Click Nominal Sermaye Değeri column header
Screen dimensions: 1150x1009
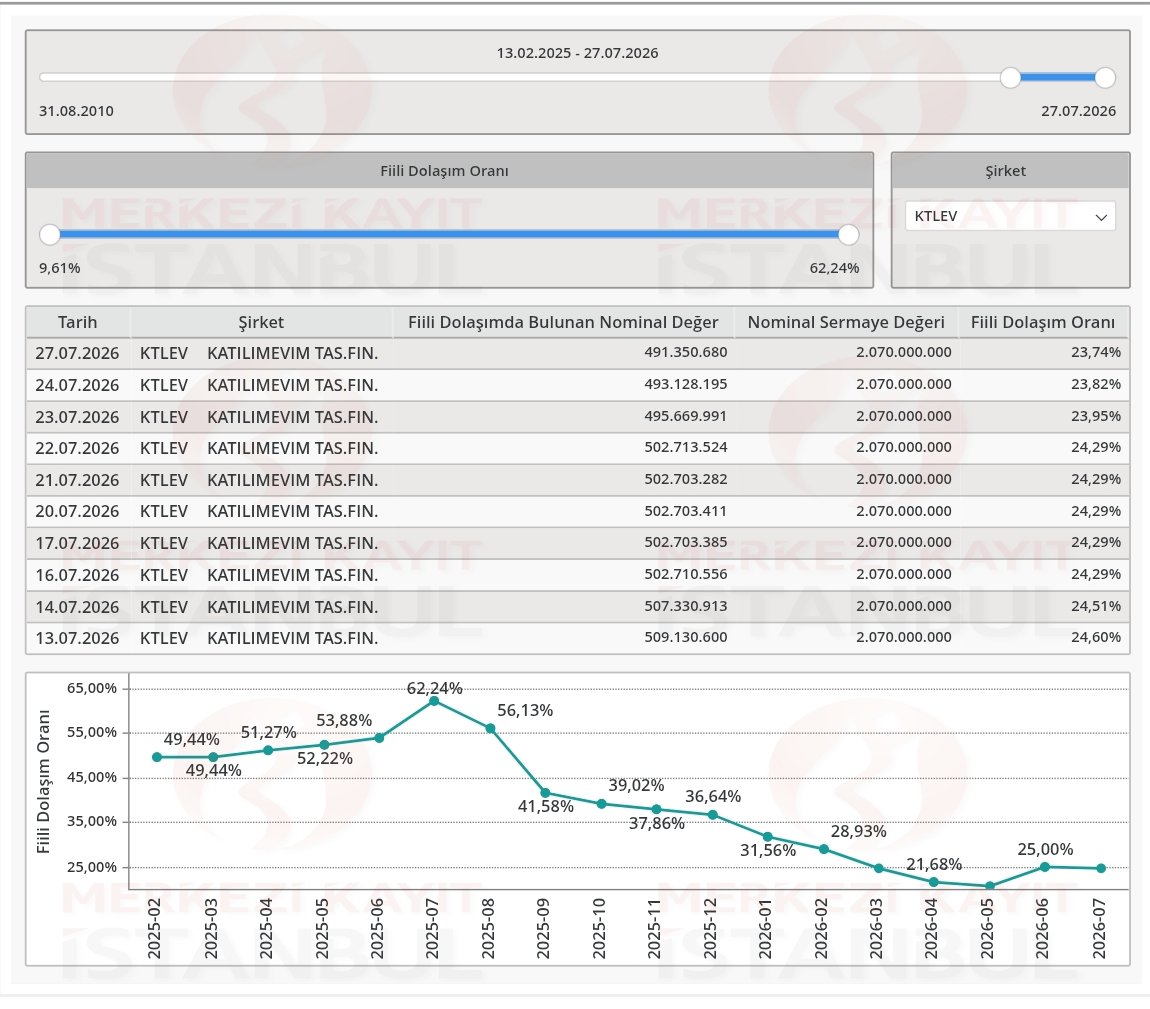846,322
